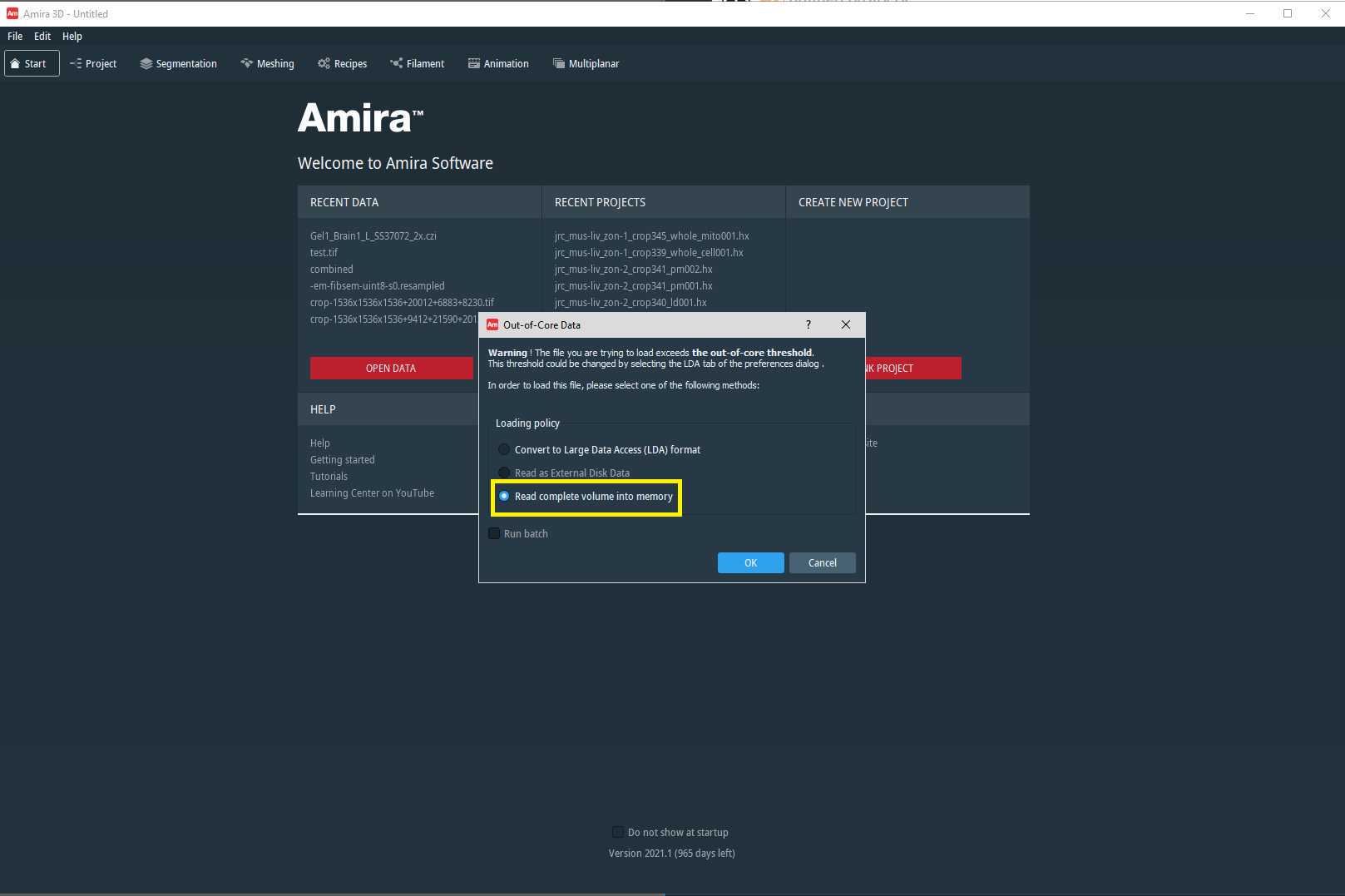The height and width of the screenshot is (896, 1345).
Task: Click the Amira icon in dialog title
Action: (492, 324)
